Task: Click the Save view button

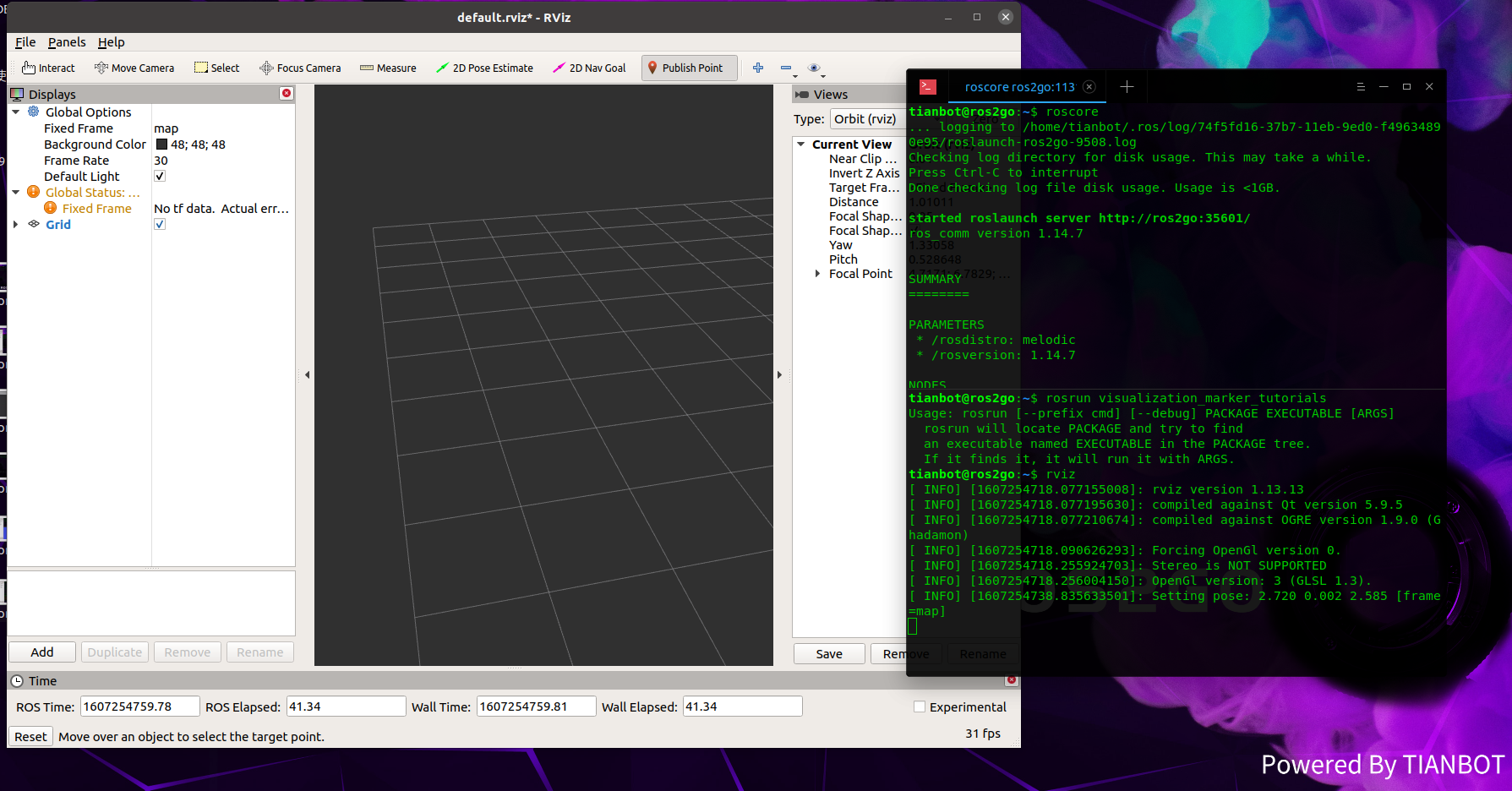Action: click(829, 653)
